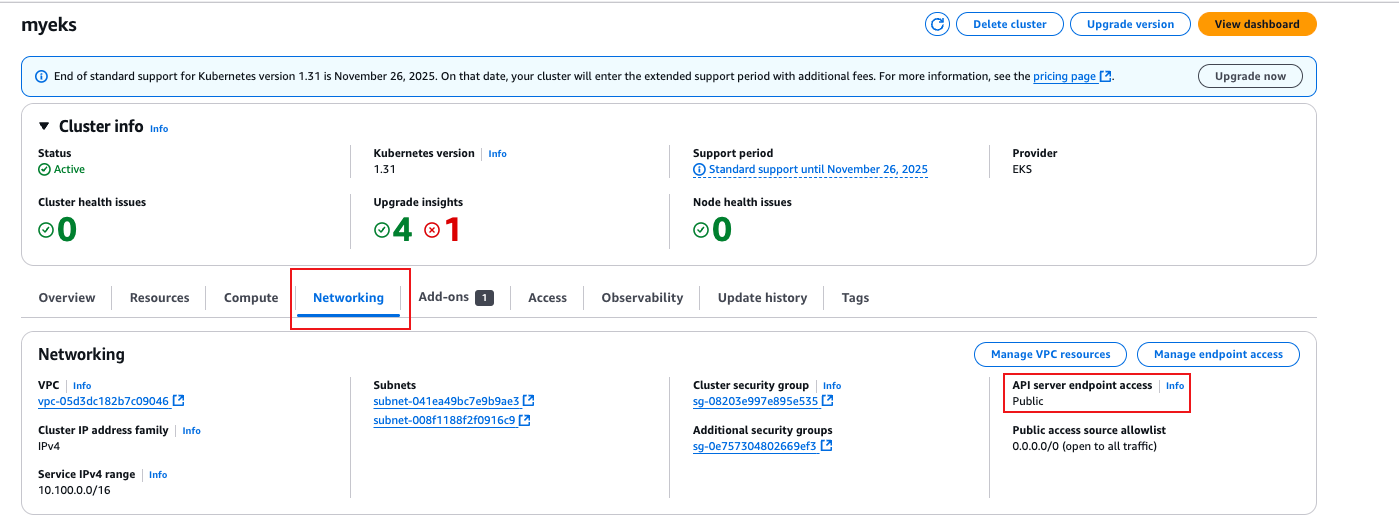Click the 10.100.0.0/16 service range value
Image resolution: width=1399 pixels, height=521 pixels.
pos(74,491)
